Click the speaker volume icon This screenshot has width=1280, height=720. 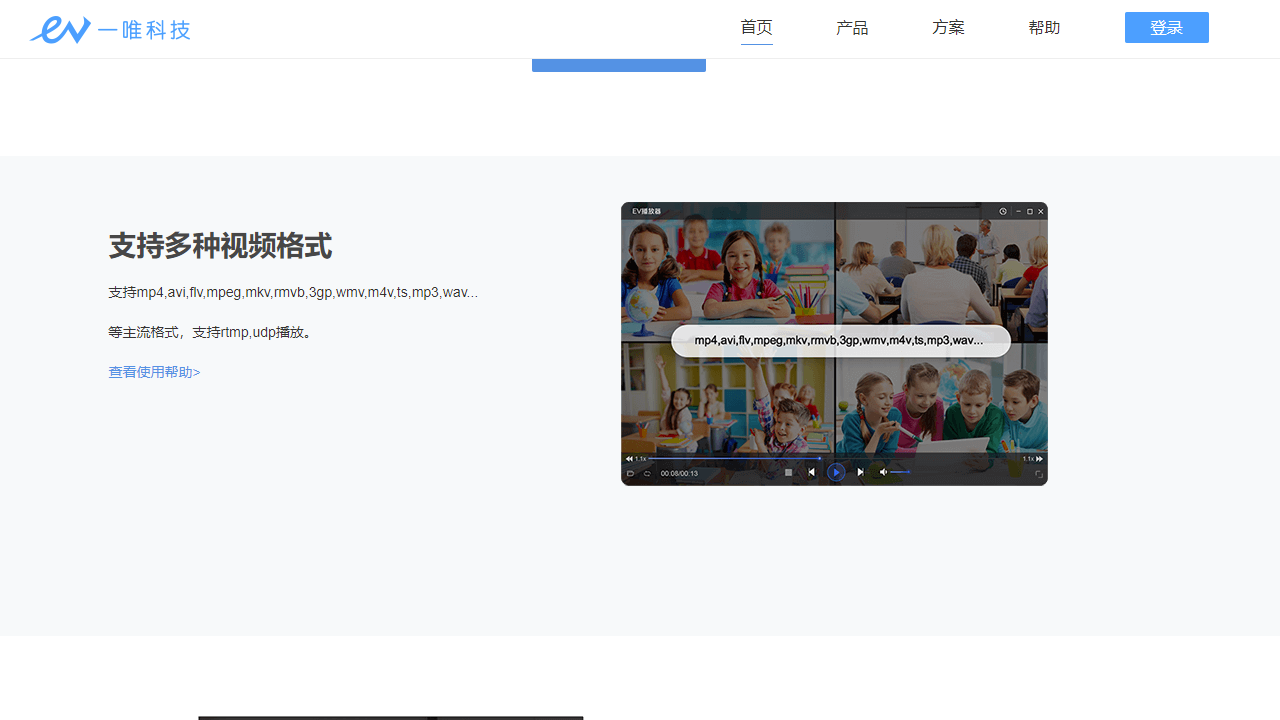tap(883, 472)
